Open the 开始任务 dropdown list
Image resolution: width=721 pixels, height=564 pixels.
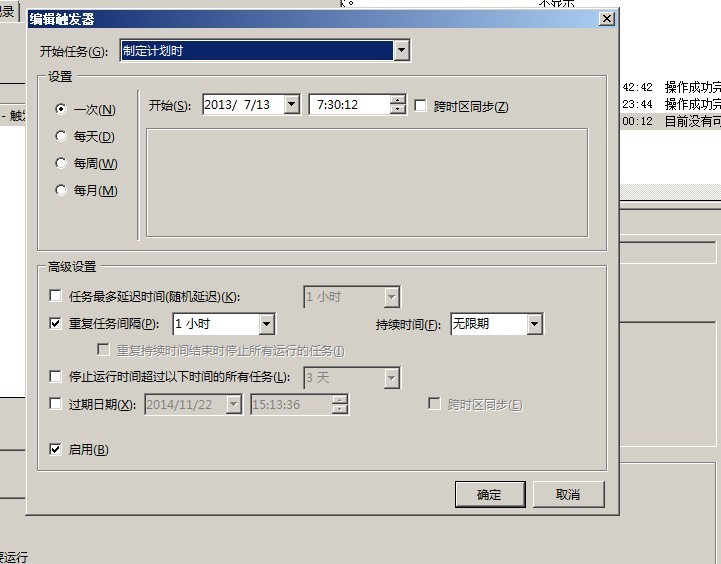(x=401, y=51)
